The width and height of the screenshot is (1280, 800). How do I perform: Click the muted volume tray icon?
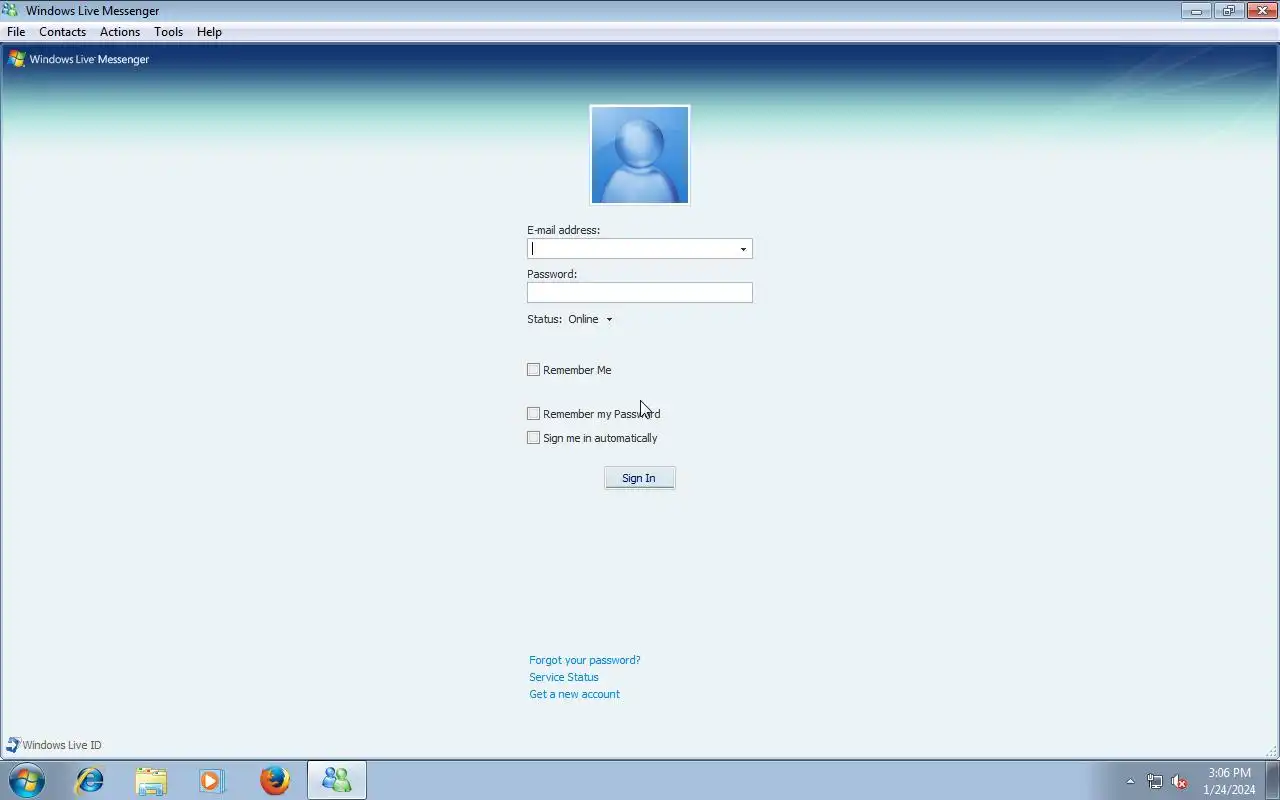tap(1180, 781)
